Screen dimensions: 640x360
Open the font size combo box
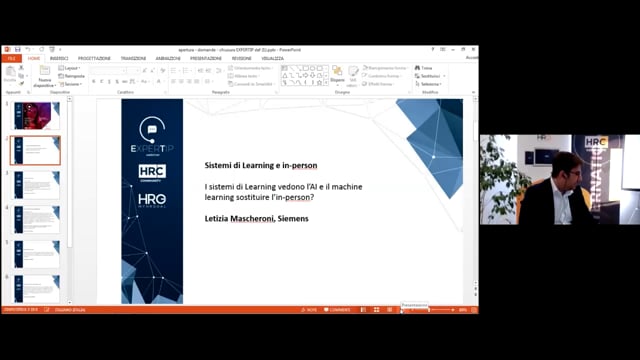point(133,71)
